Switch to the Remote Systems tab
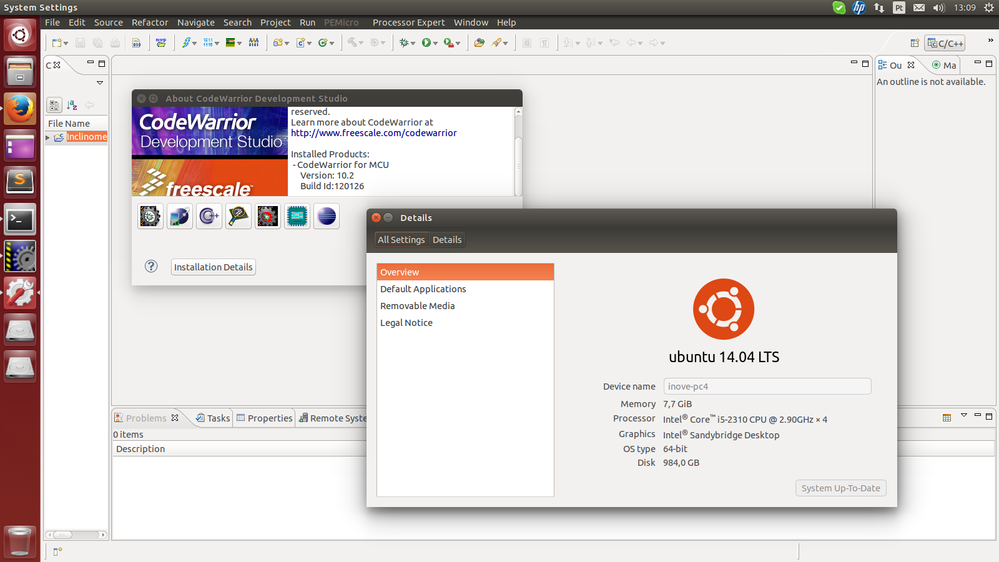The height and width of the screenshot is (562, 999). click(x=333, y=418)
